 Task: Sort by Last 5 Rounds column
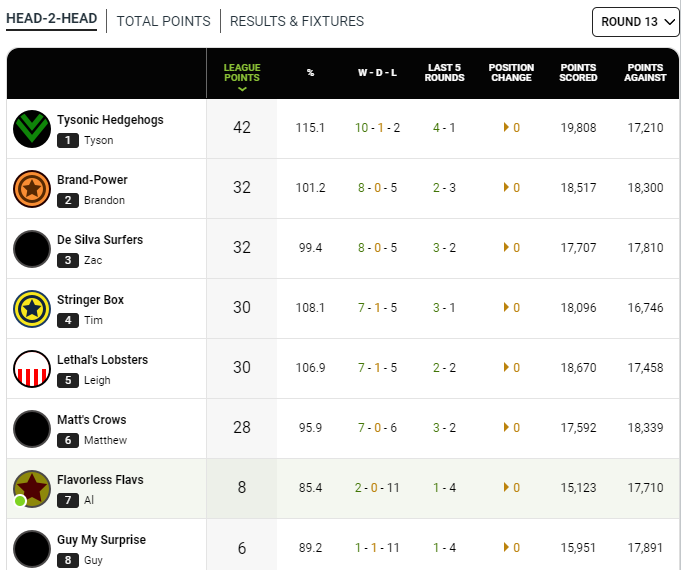click(444, 73)
